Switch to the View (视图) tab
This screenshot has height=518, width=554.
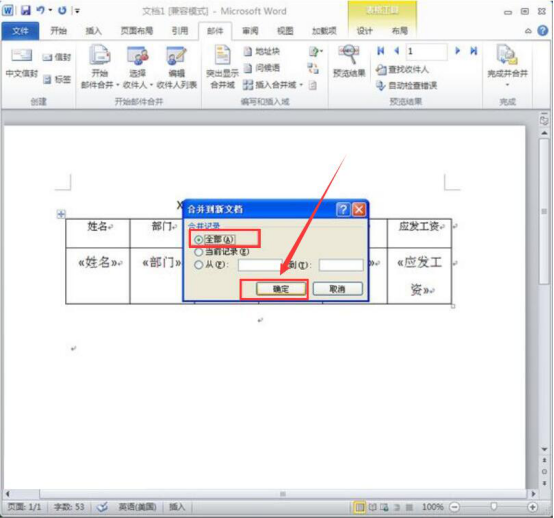[285, 31]
